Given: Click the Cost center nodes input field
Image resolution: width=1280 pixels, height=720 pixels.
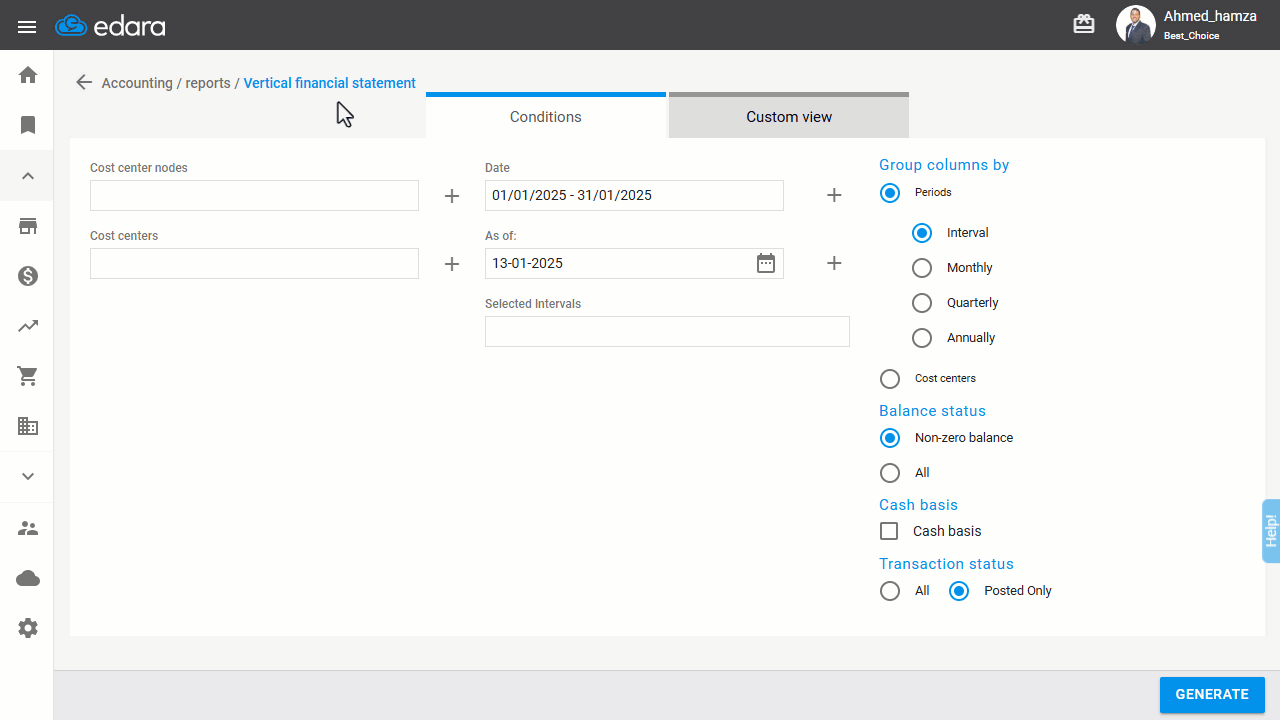Looking at the screenshot, I should click(254, 195).
